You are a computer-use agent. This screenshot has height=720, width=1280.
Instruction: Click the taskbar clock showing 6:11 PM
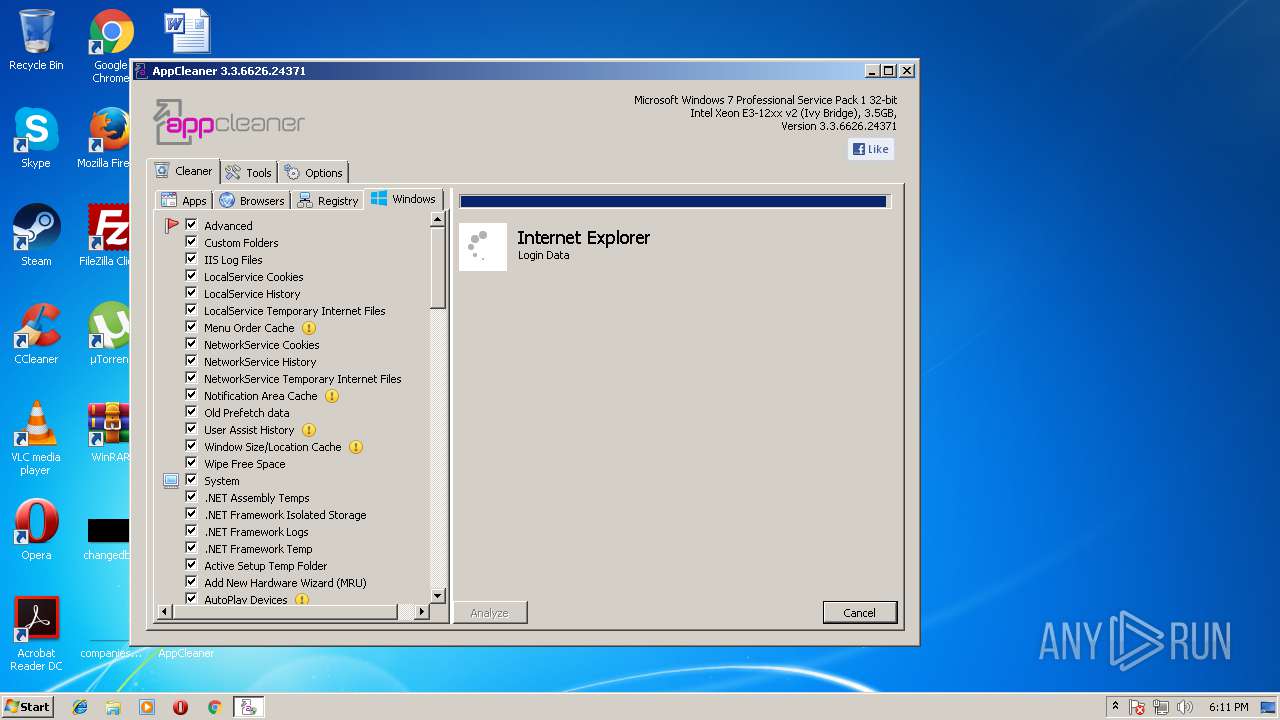(x=1228, y=707)
